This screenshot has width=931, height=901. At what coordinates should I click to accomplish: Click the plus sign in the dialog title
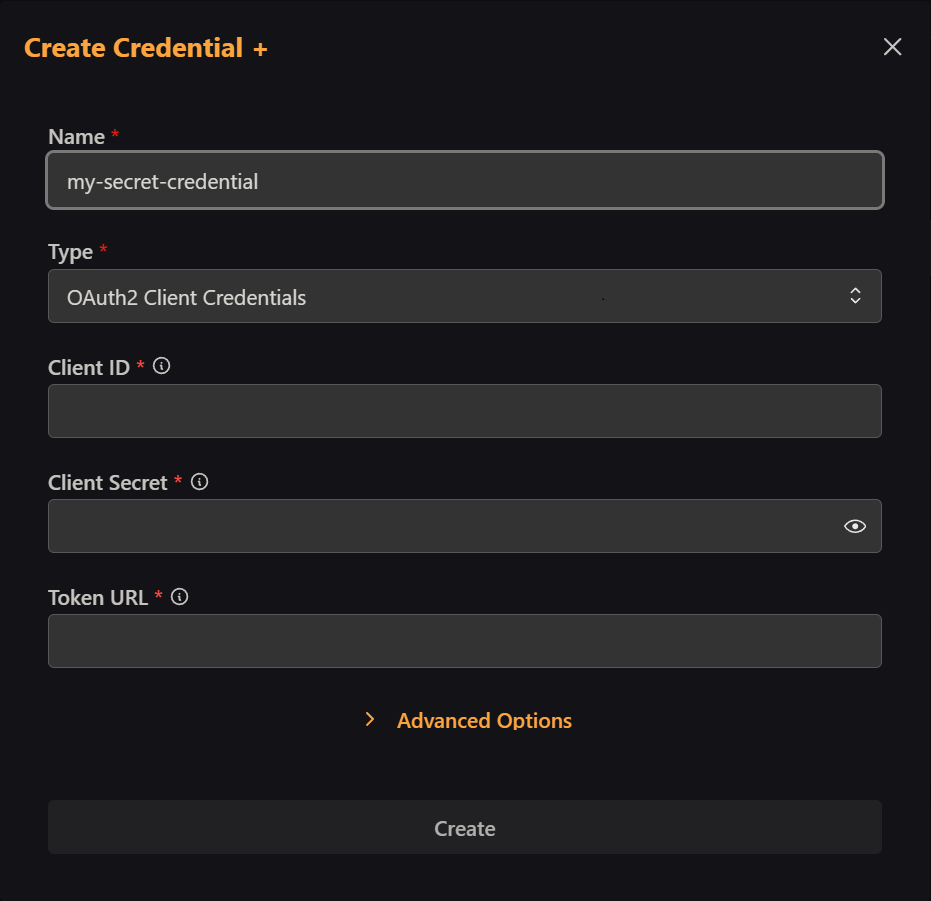[x=260, y=49]
